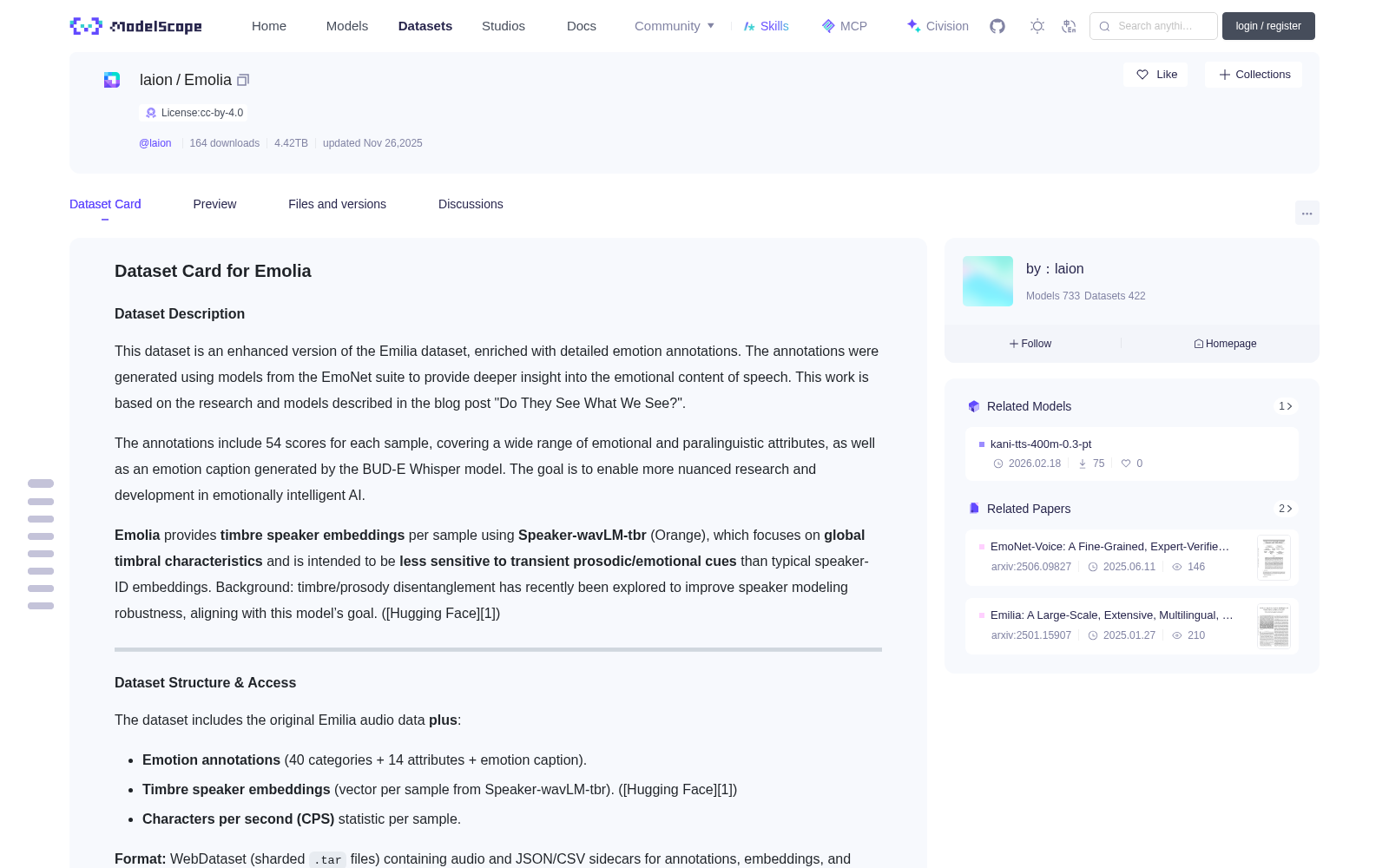The image size is (1389, 868).
Task: Click the 4.42TB size text
Action: coord(291,143)
